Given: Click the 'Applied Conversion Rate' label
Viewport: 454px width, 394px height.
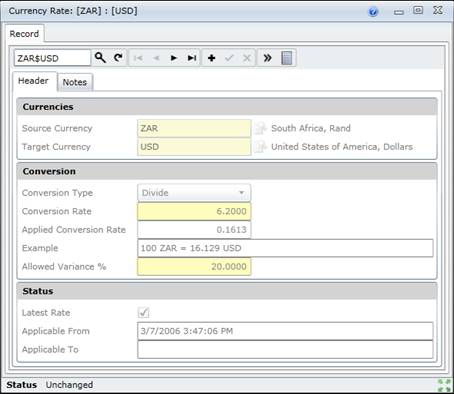Looking at the screenshot, I should 74,230.
